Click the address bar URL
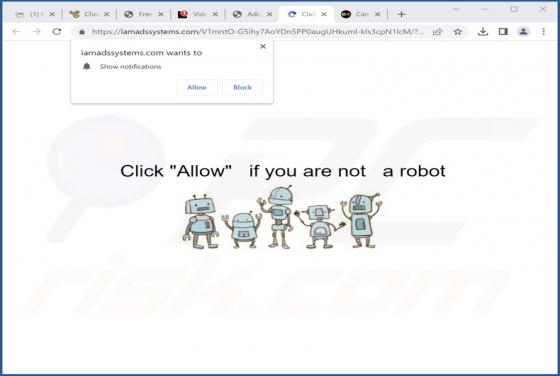 258,32
